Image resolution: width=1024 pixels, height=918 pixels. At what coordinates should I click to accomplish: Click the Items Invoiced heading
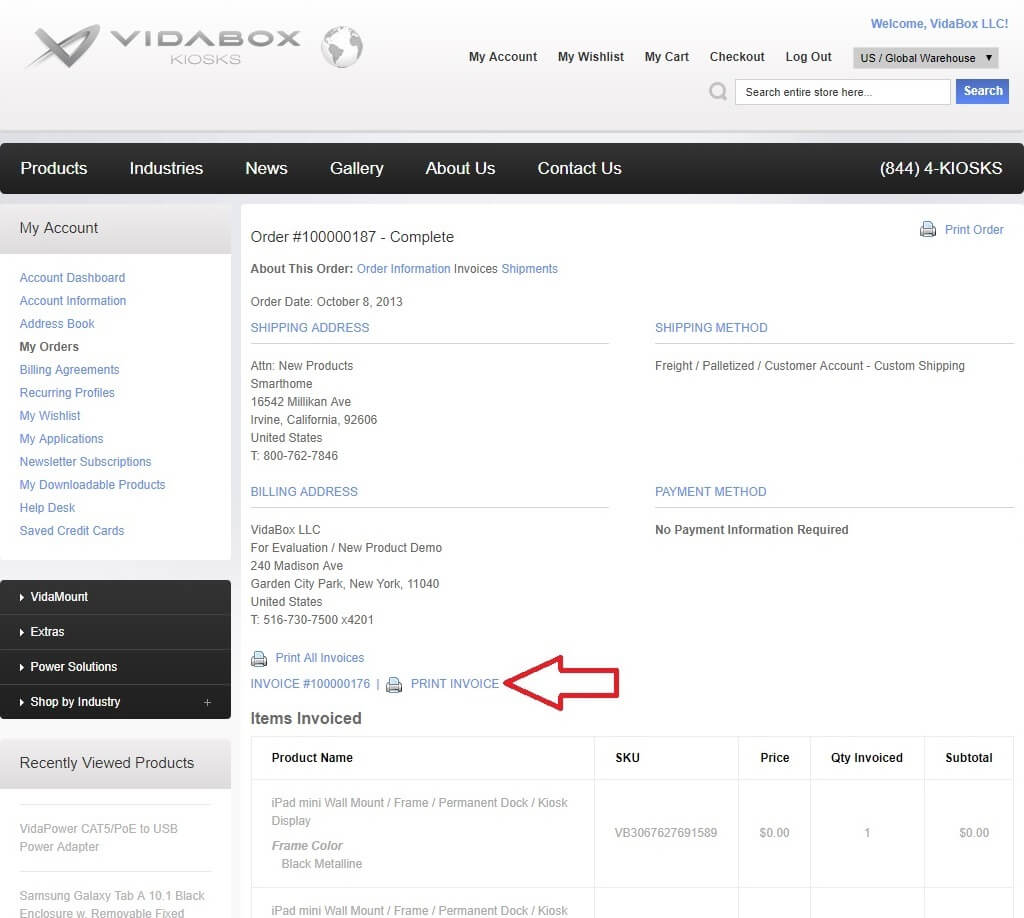click(306, 718)
